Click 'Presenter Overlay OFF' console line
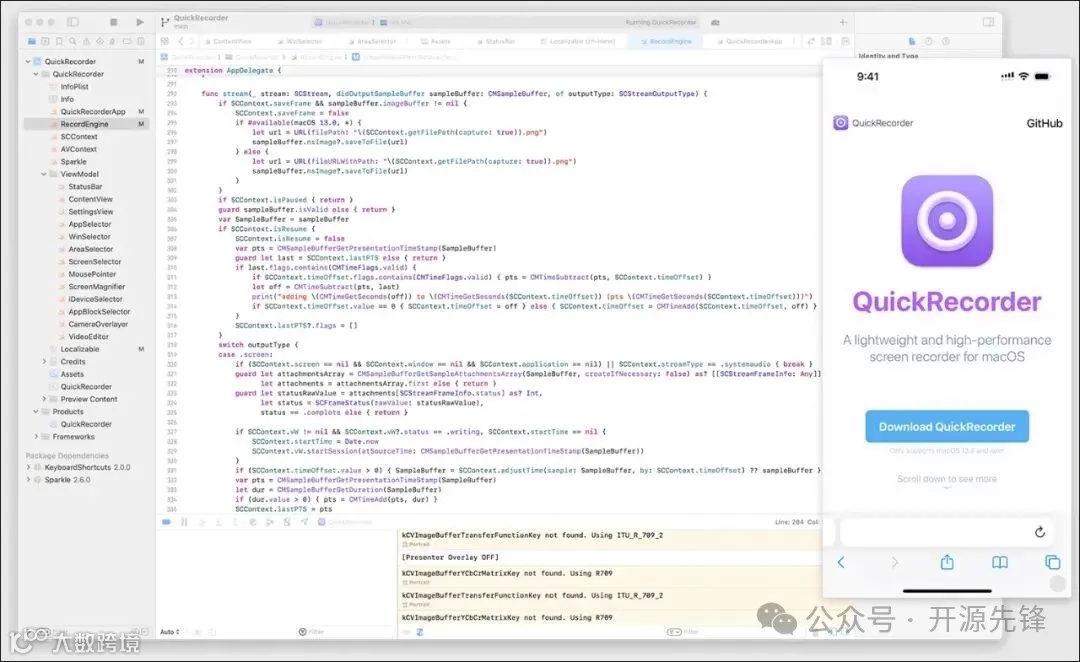Viewport: 1080px width, 662px height. click(450, 557)
